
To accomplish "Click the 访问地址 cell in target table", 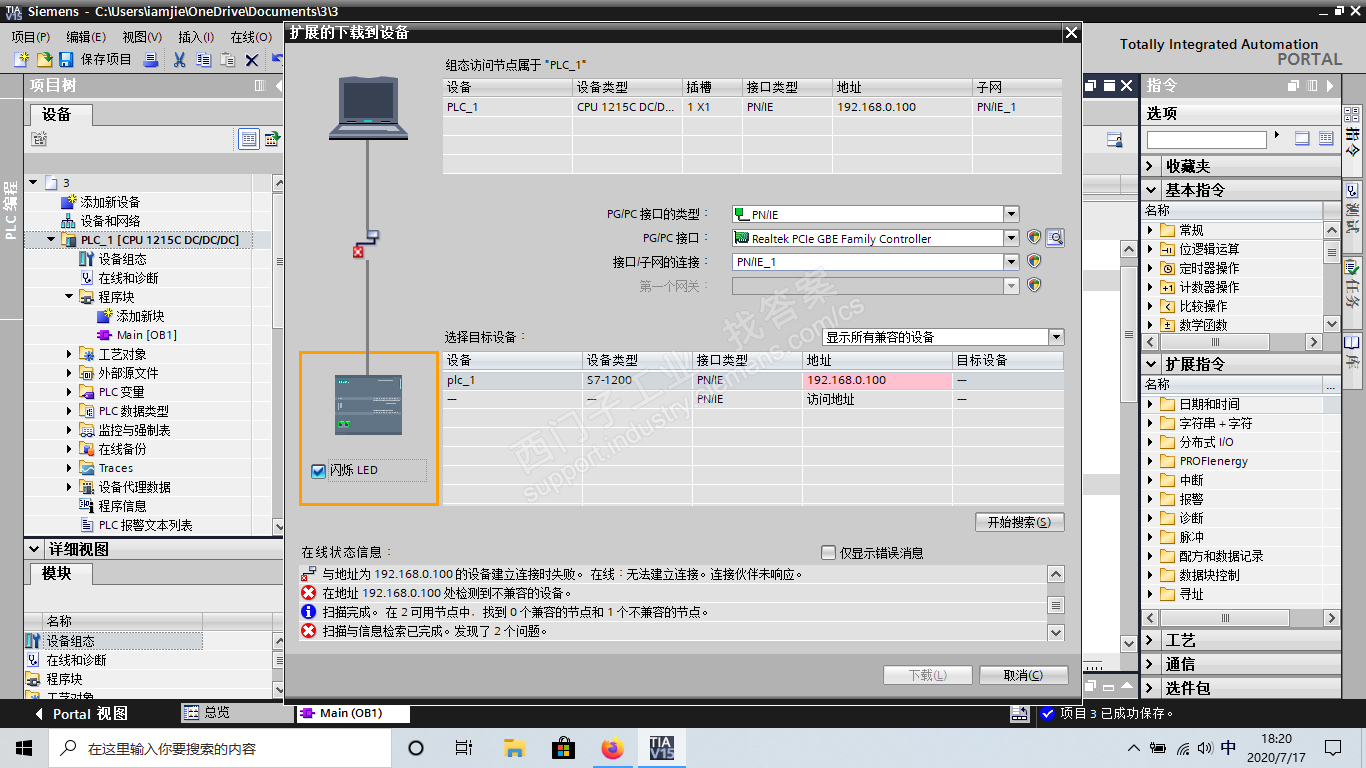I will (x=878, y=399).
